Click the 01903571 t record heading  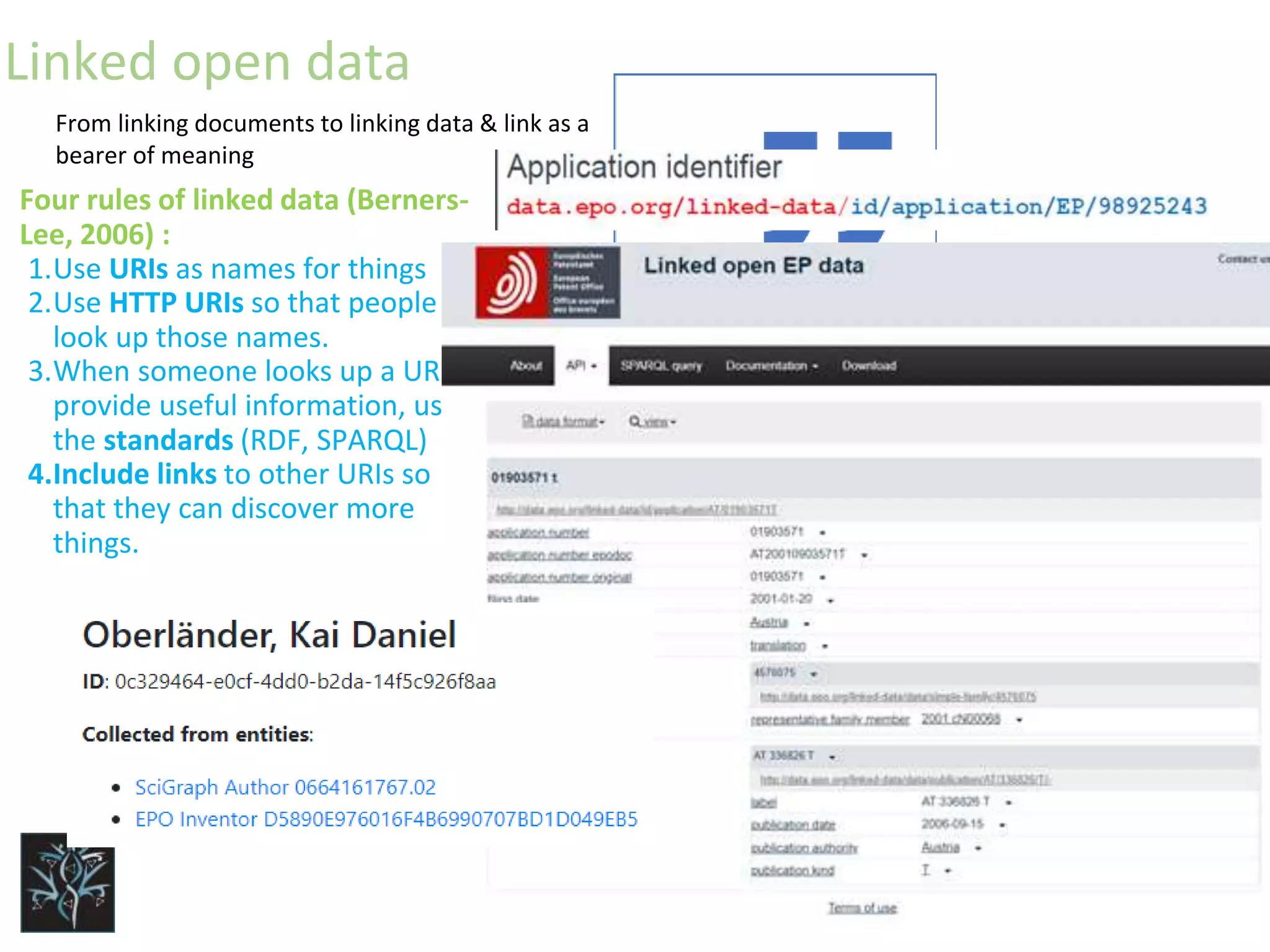click(525, 477)
